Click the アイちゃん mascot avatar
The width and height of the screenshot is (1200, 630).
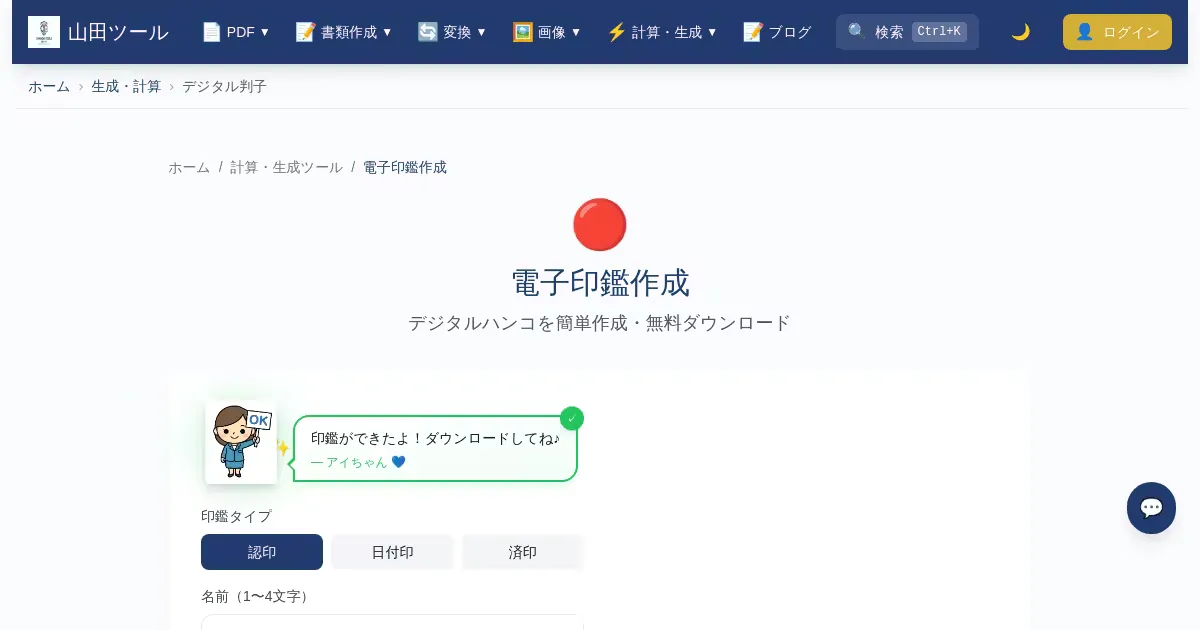click(x=241, y=442)
